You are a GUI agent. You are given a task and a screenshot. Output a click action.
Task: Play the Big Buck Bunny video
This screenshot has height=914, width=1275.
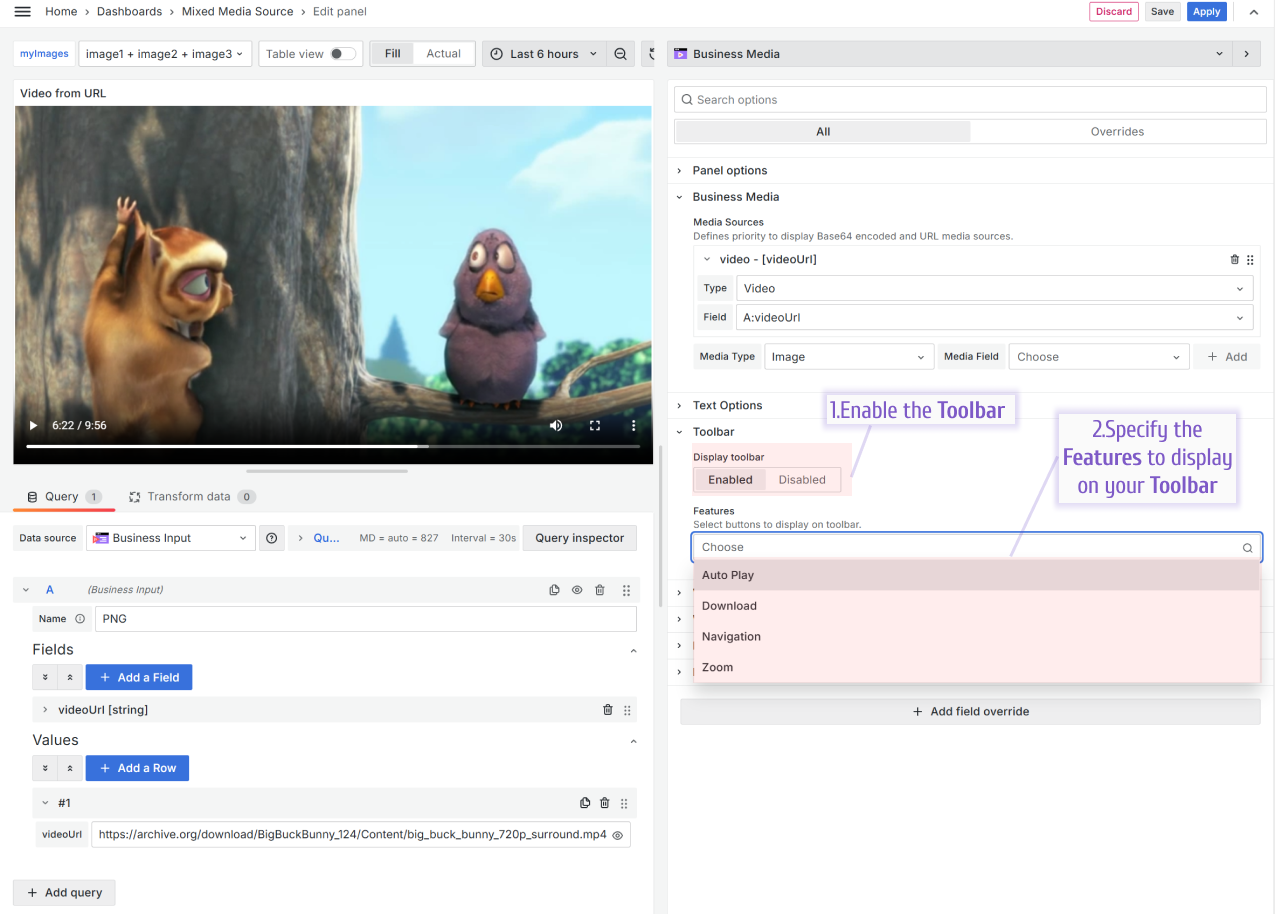pyautogui.click(x=33, y=426)
